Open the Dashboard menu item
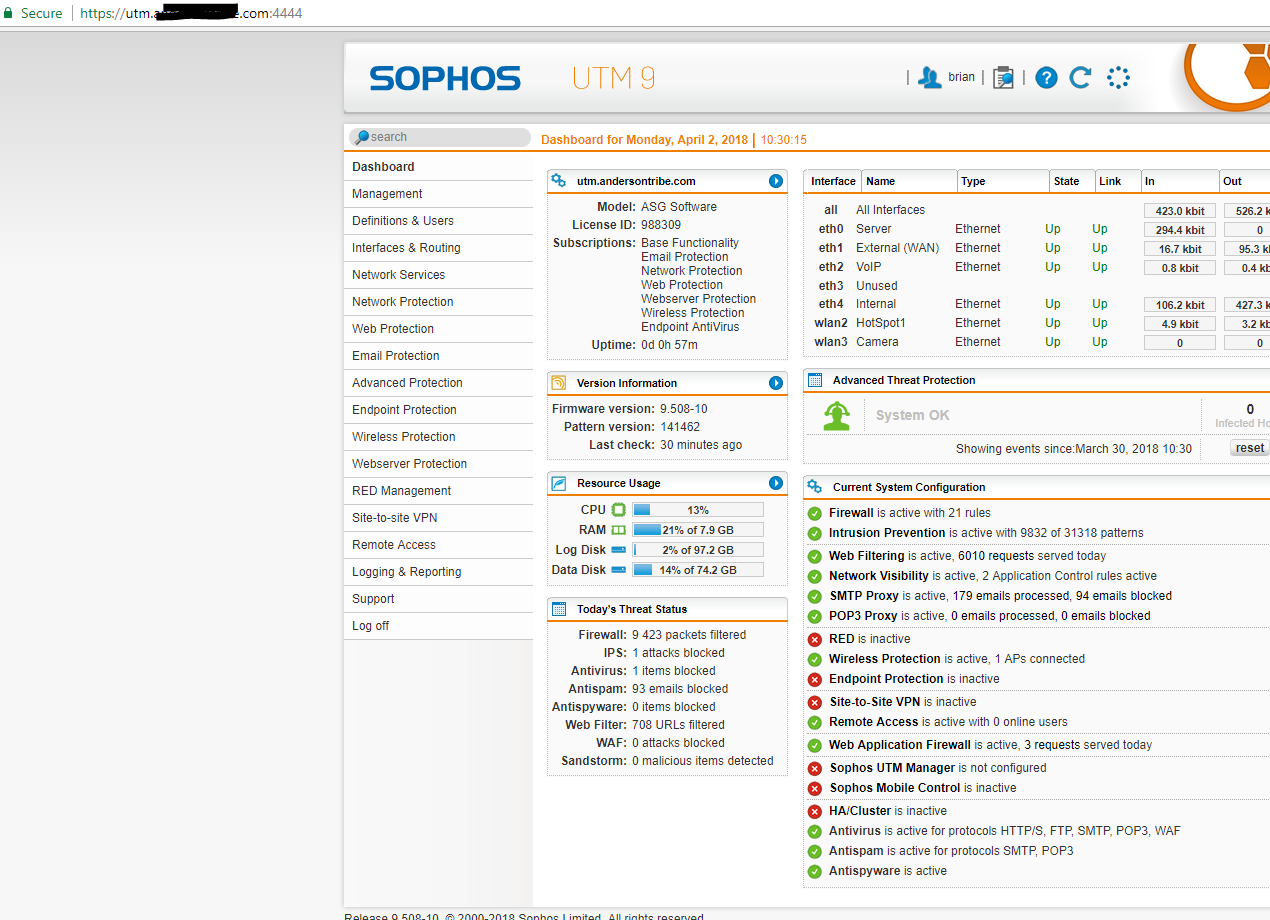 pos(438,167)
